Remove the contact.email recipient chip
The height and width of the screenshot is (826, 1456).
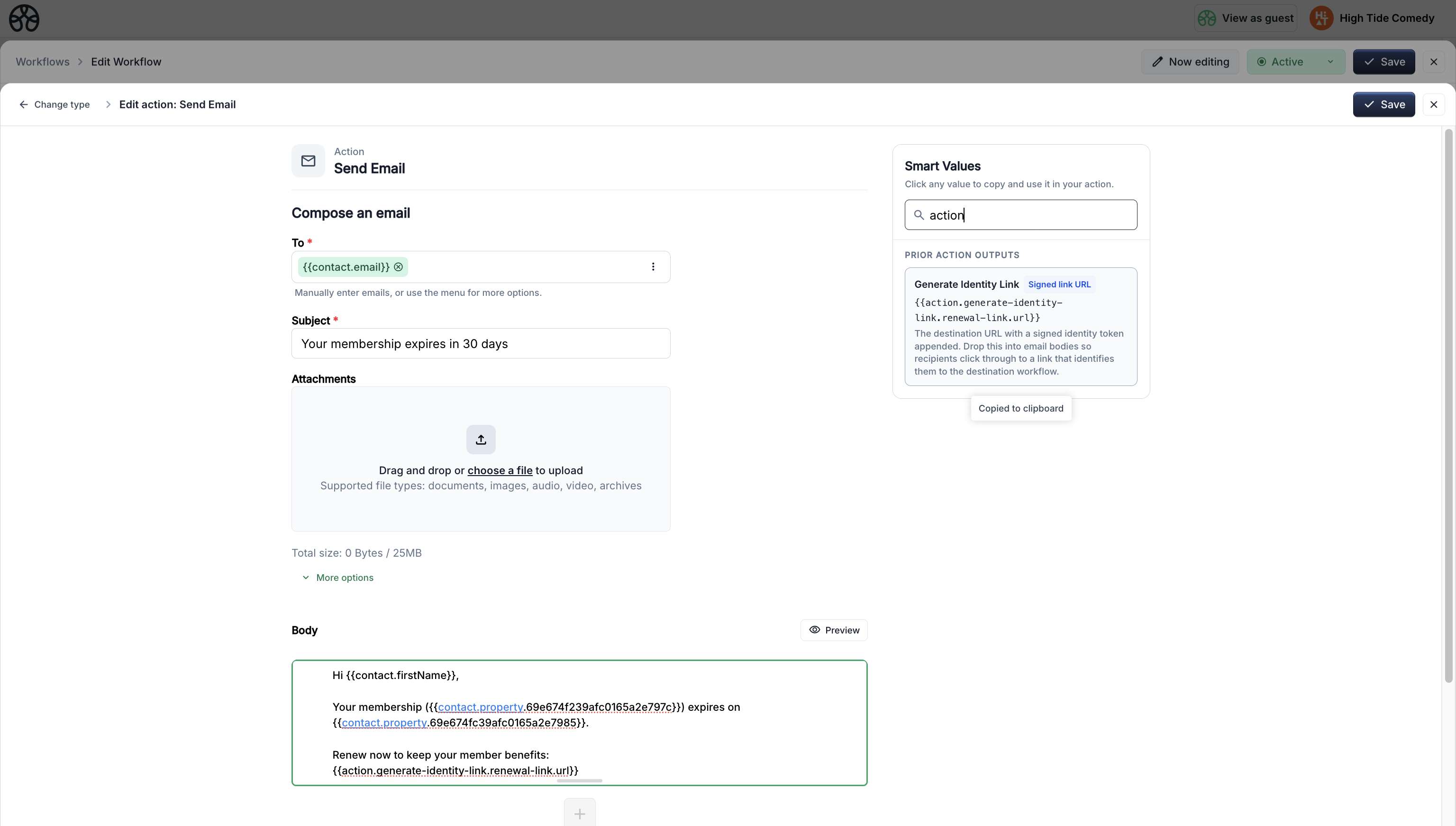point(399,267)
